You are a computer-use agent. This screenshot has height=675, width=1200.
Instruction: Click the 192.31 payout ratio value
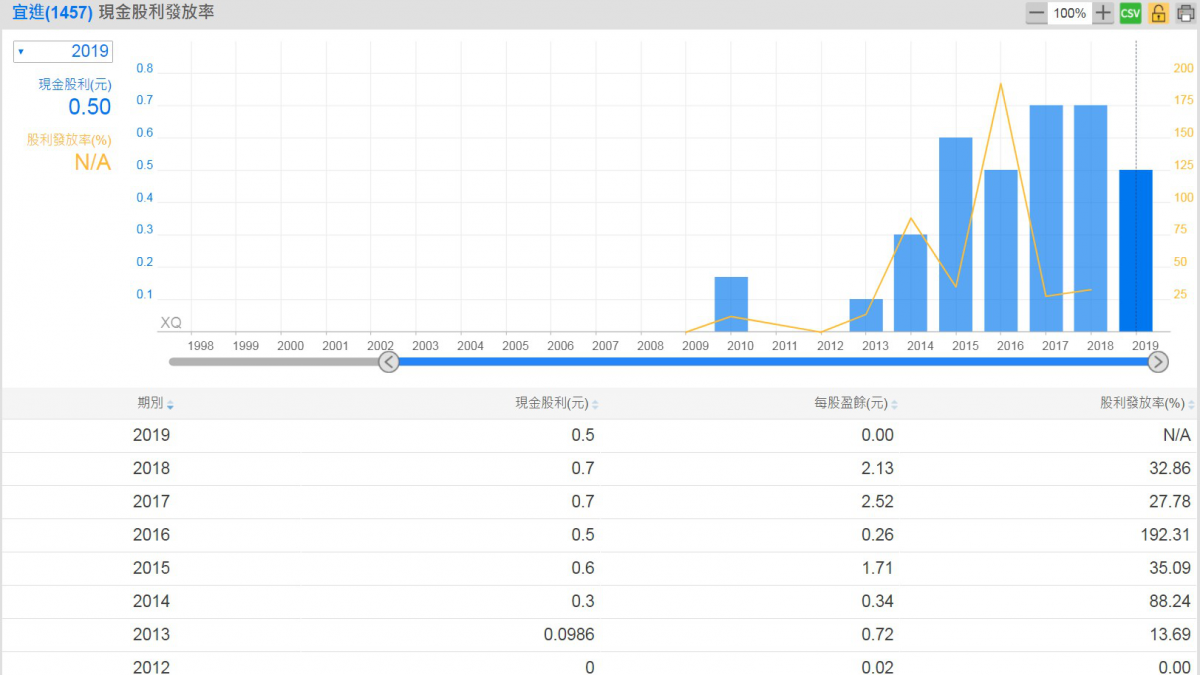1166,534
